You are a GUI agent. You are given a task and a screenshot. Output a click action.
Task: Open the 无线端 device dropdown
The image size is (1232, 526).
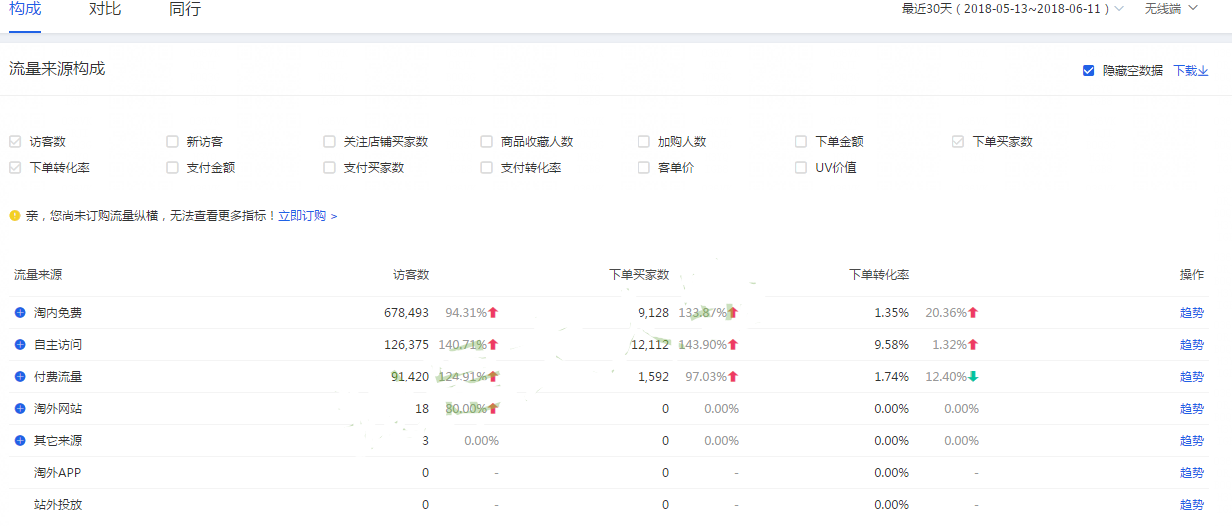(x=1170, y=9)
